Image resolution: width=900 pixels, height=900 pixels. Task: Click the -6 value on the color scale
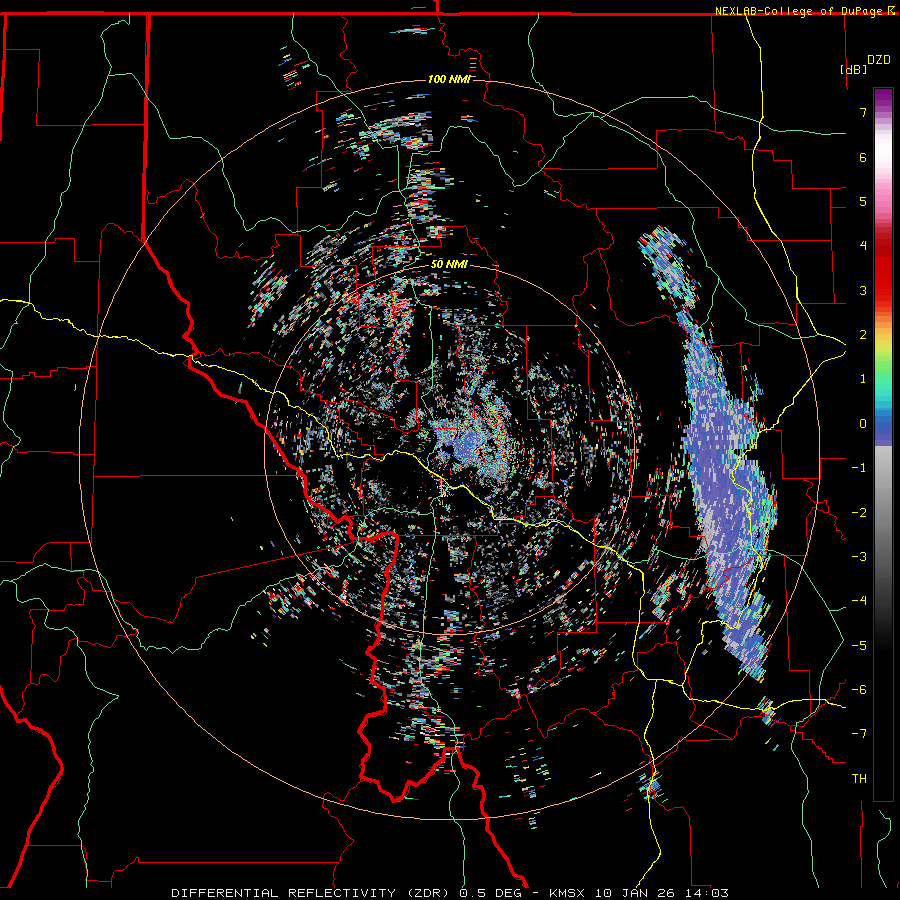(x=859, y=690)
